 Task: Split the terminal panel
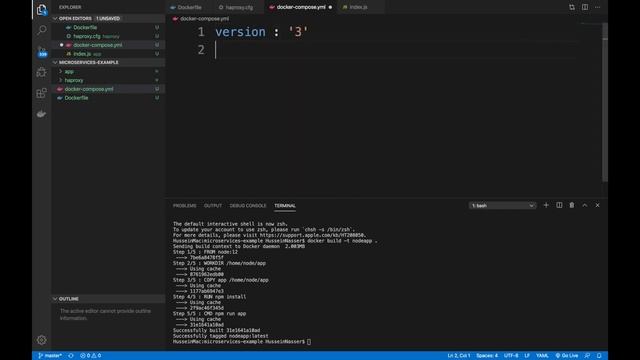point(559,205)
